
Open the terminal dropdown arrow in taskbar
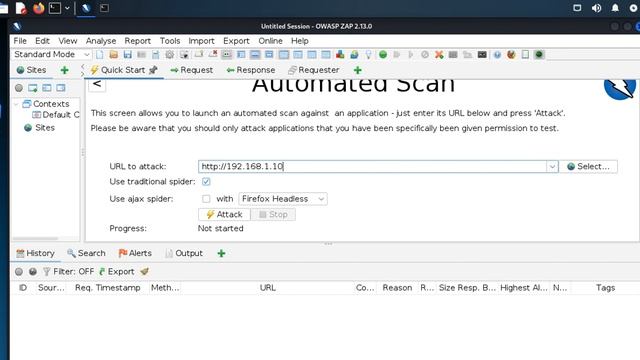[x=67, y=8]
